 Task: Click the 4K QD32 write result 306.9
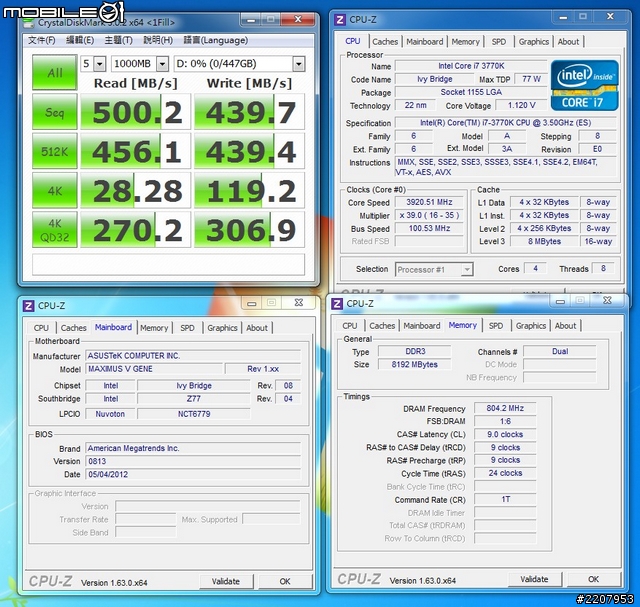[x=249, y=230]
